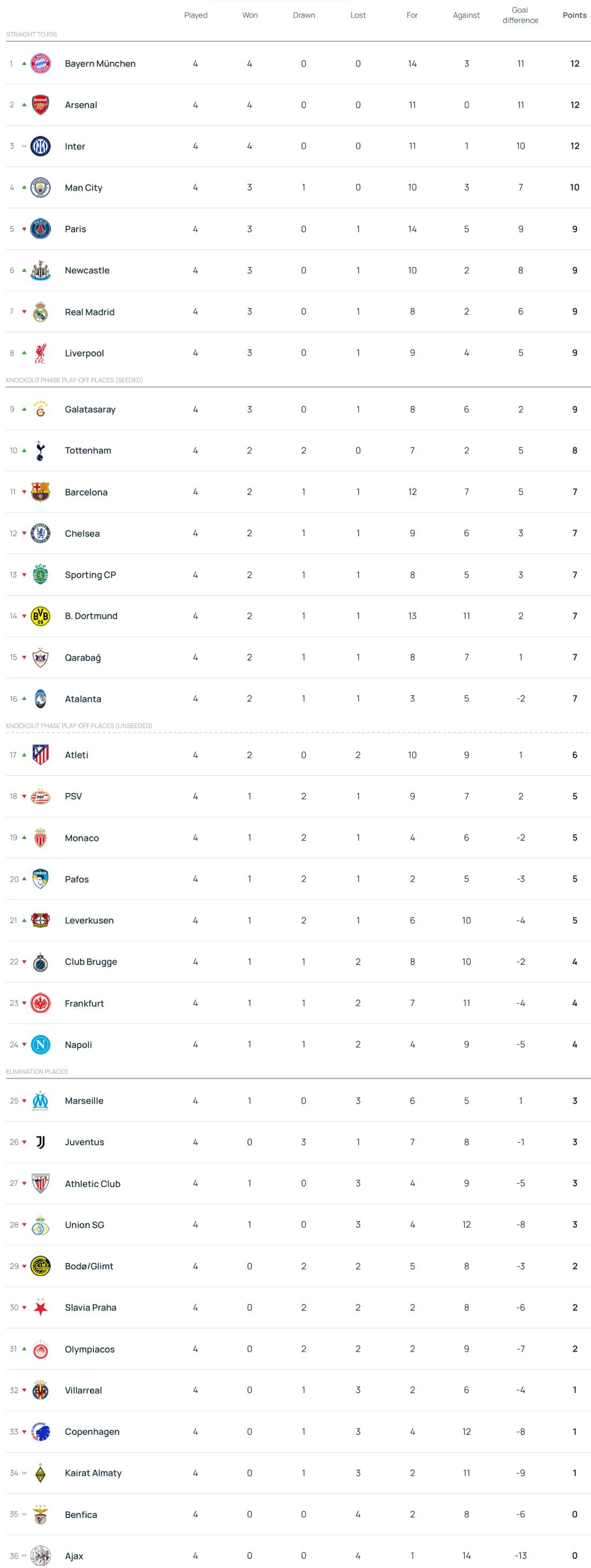
Task: Open the Marseille team link
Action: coord(84,1100)
